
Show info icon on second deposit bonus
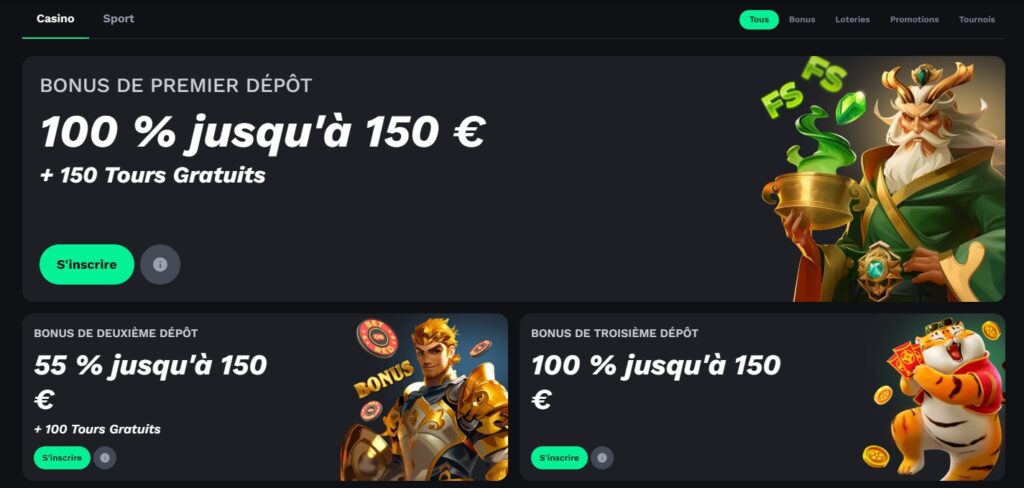[x=105, y=458]
